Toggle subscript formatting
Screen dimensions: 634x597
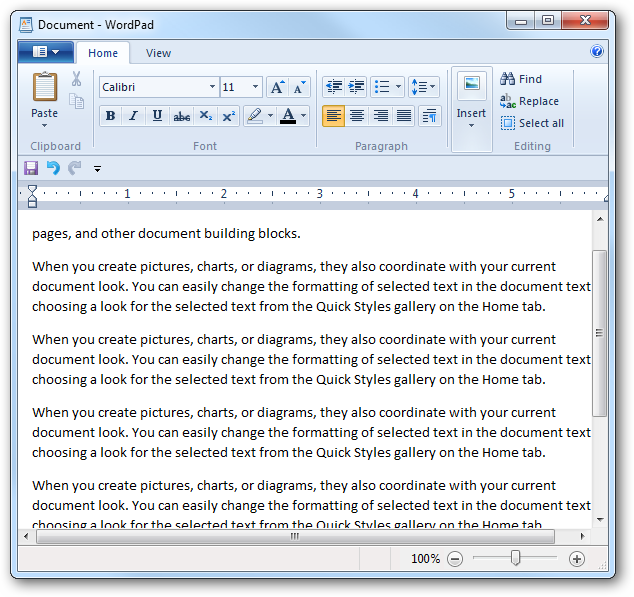pyautogui.click(x=205, y=116)
